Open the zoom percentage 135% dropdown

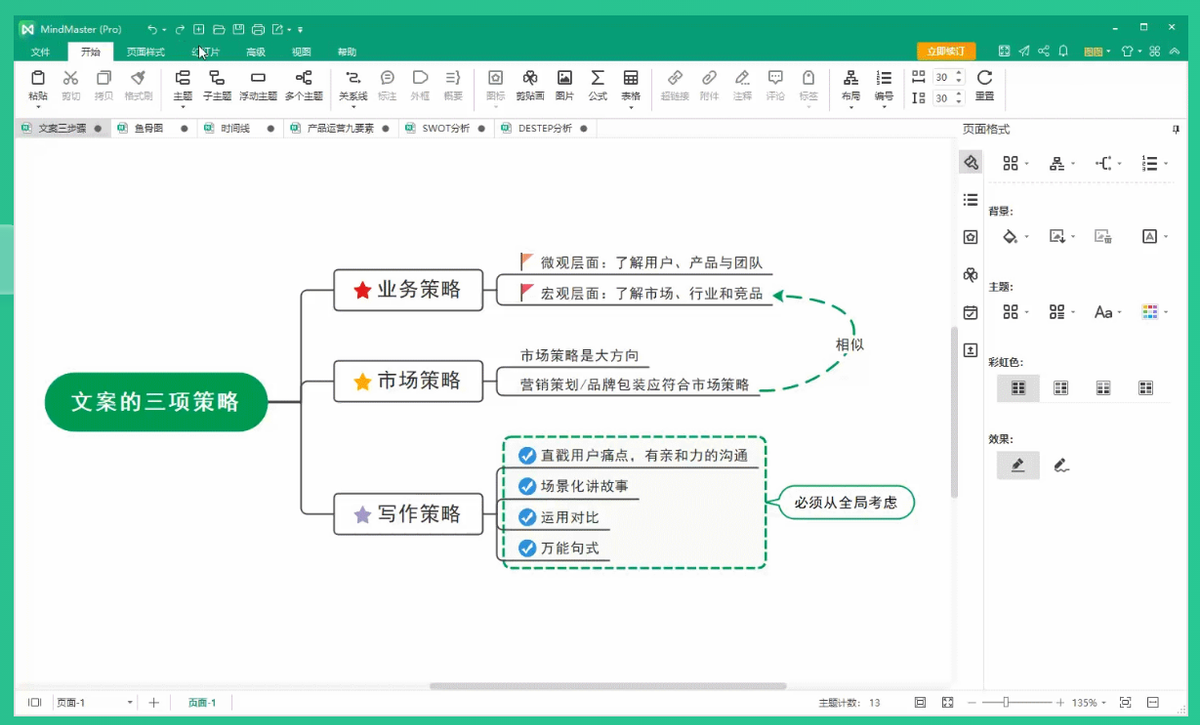[1104, 703]
